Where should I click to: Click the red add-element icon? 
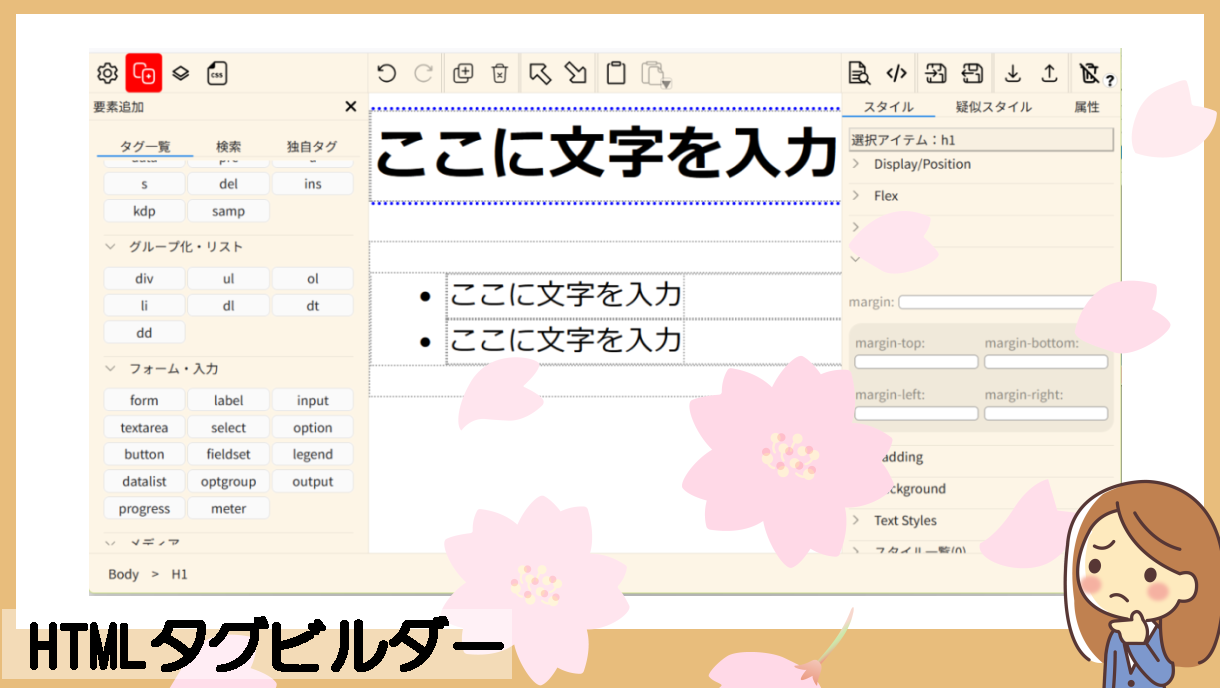click(x=144, y=73)
